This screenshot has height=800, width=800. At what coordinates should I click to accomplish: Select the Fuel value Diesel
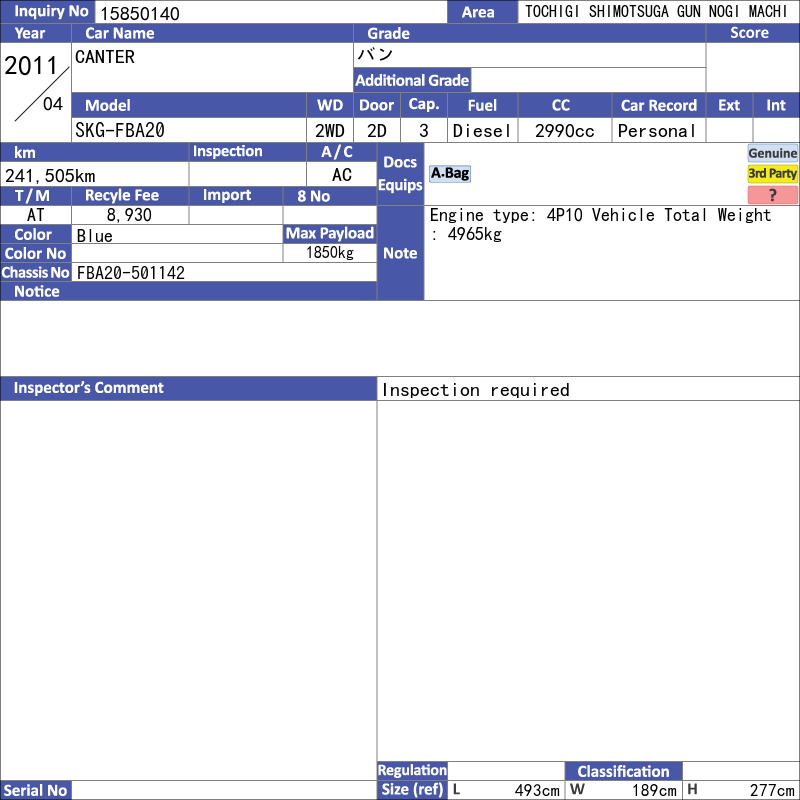pos(481,131)
